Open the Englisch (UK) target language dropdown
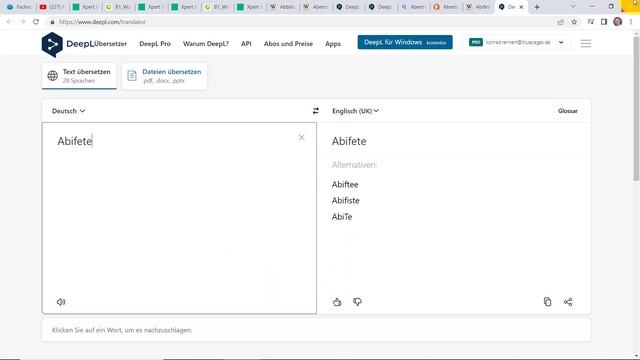The width and height of the screenshot is (640, 360). pos(356,111)
